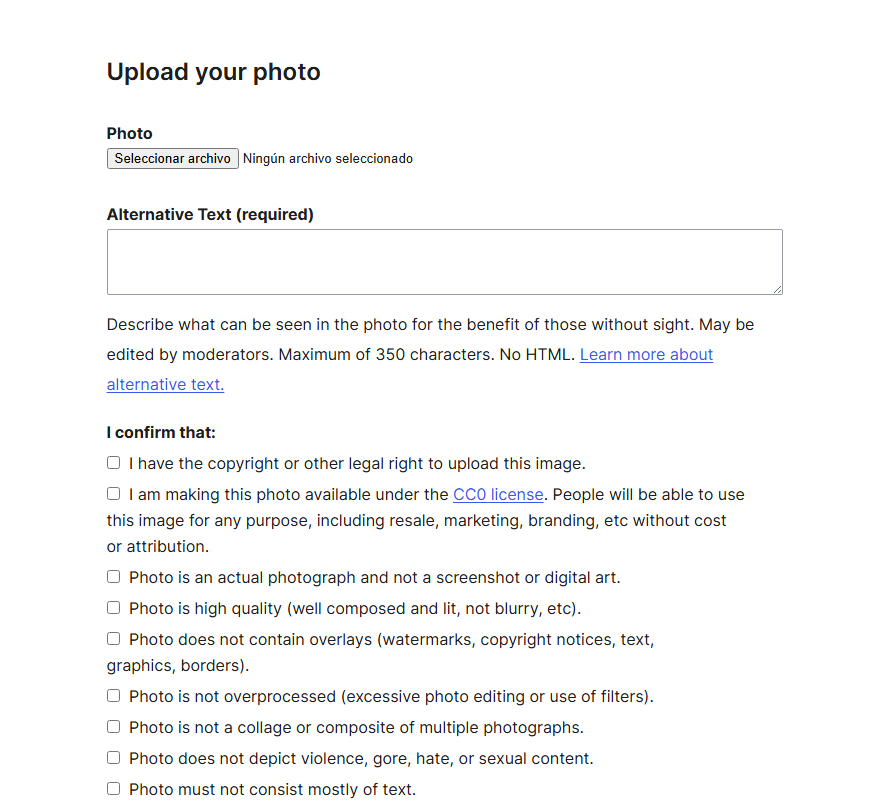Click the 'Alternative Text (required)' label
This screenshot has width=876, height=812.
pyautogui.click(x=210, y=215)
